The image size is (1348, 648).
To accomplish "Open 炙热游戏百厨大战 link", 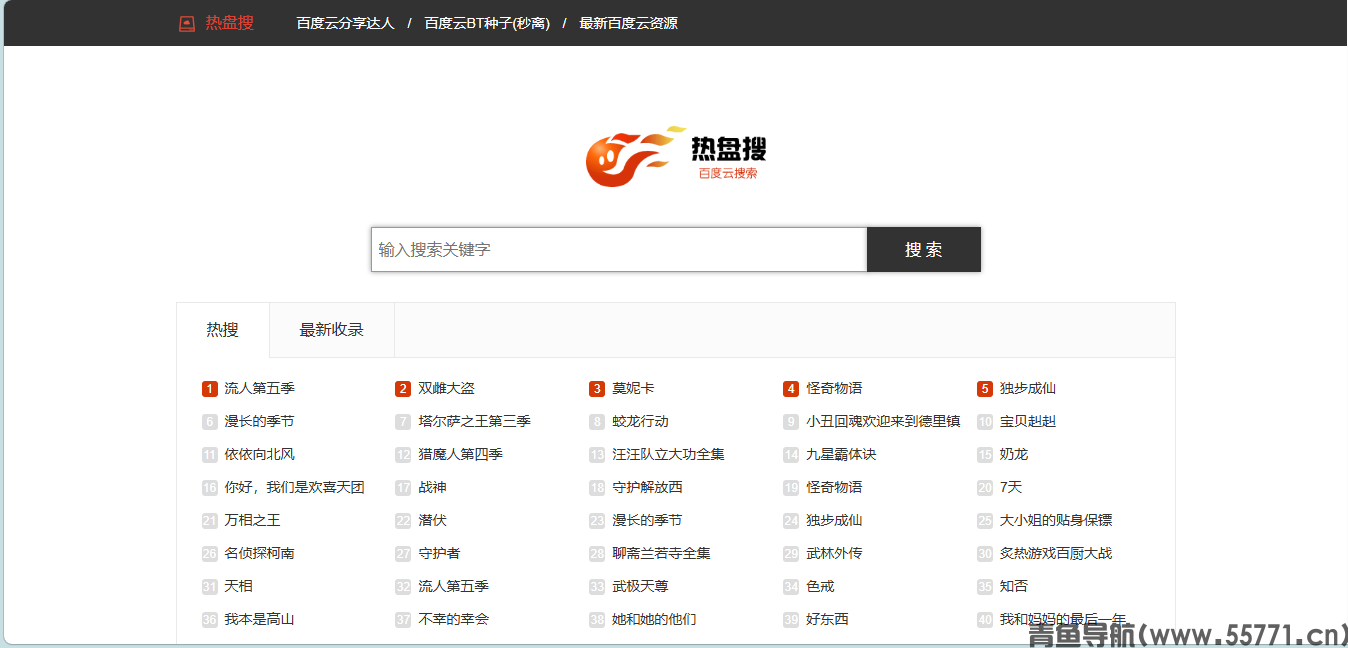I will pyautogui.click(x=1056, y=553).
